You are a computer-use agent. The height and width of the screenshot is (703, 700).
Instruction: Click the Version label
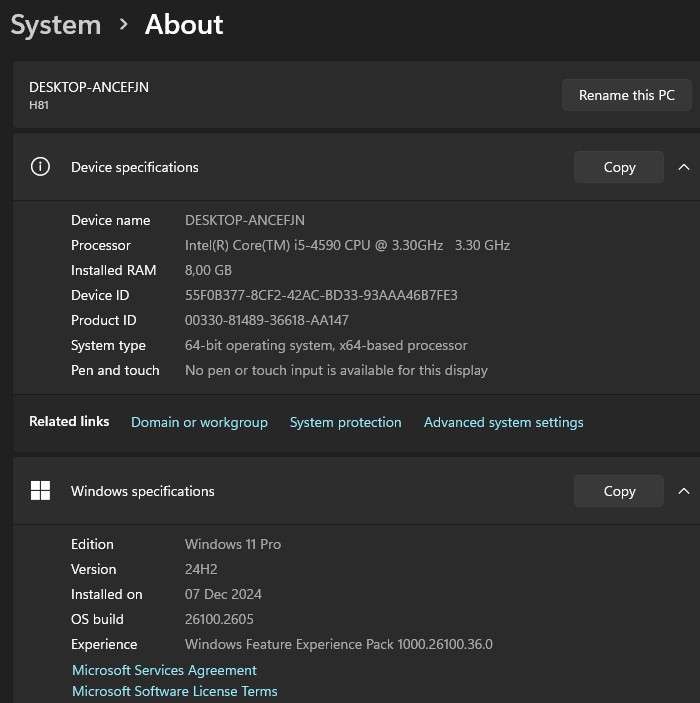coord(93,569)
